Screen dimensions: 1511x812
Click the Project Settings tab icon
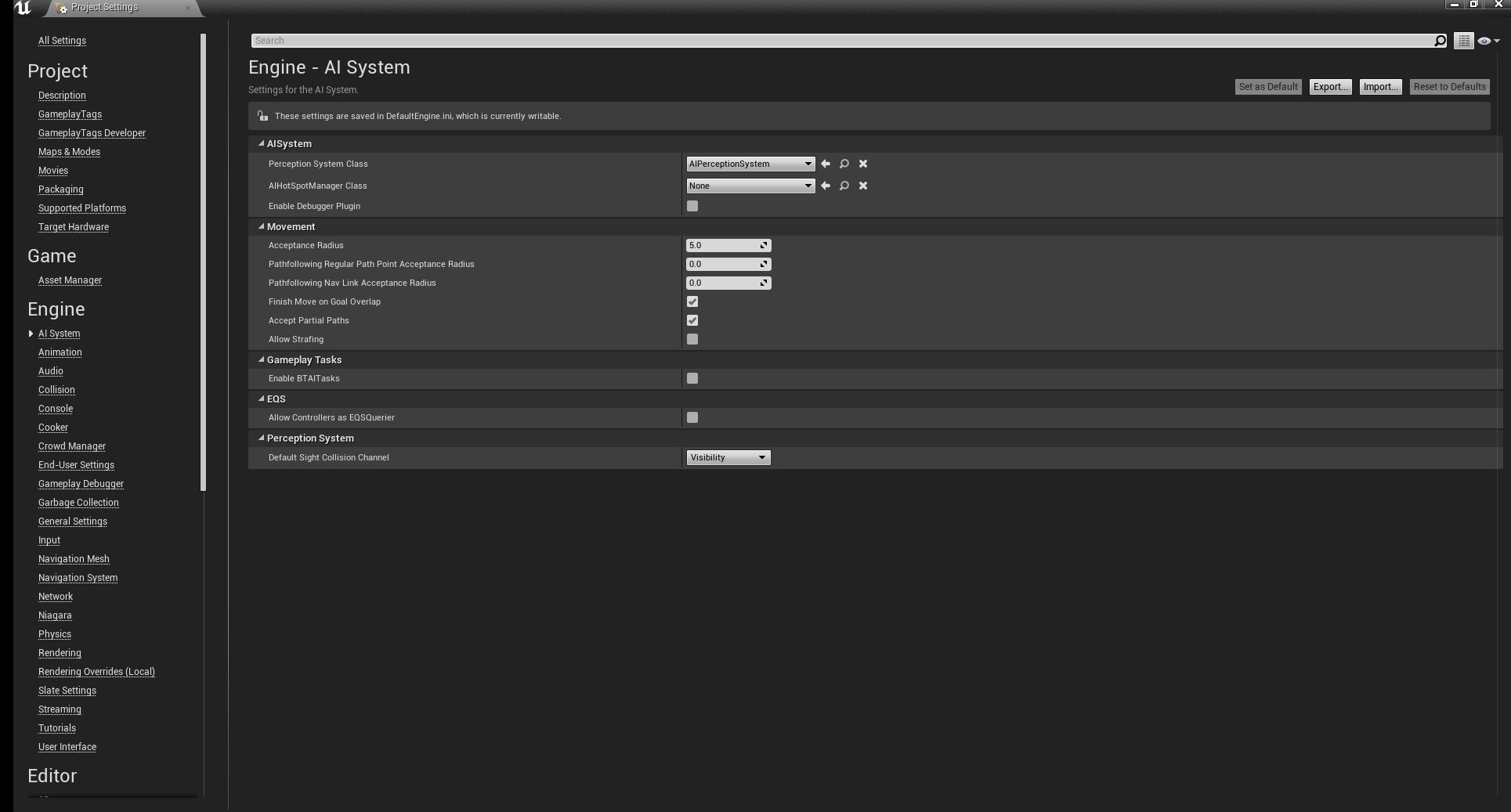point(62,8)
